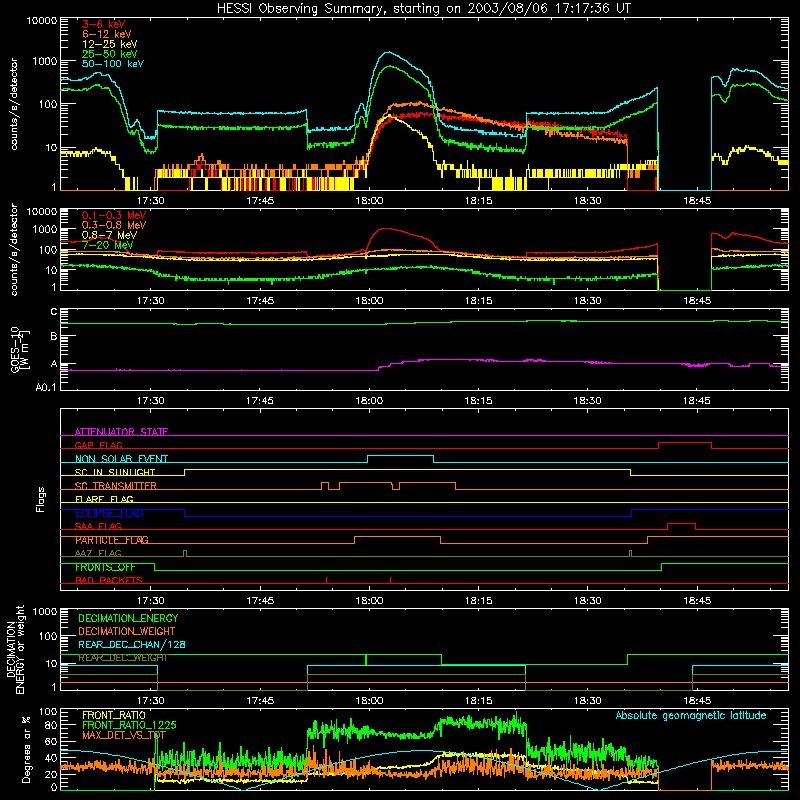Click the C class tick label in GOES panel
Screen dimensions: 800x800
coord(54,312)
